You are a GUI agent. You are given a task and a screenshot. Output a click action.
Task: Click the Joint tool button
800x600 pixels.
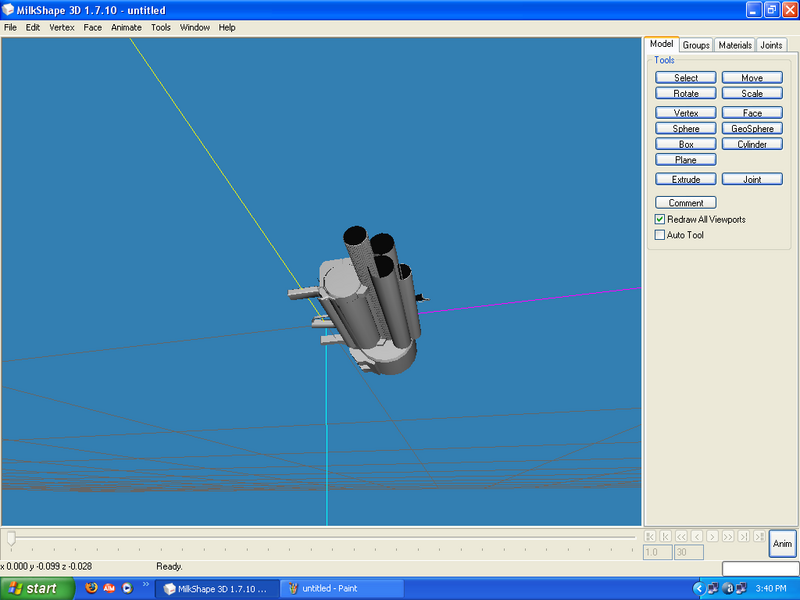click(x=752, y=179)
